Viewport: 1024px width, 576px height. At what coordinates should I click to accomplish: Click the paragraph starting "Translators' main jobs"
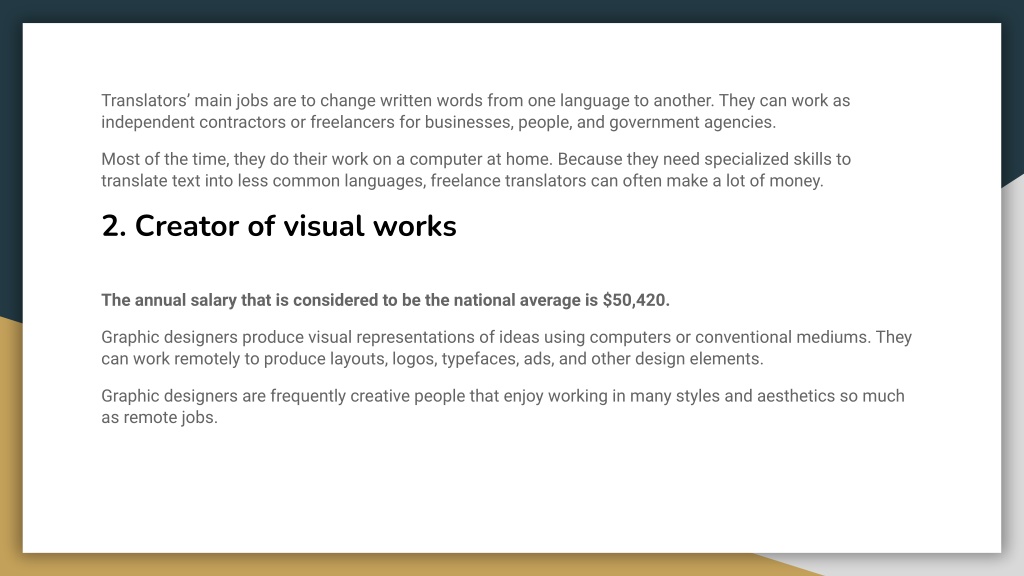(475, 111)
